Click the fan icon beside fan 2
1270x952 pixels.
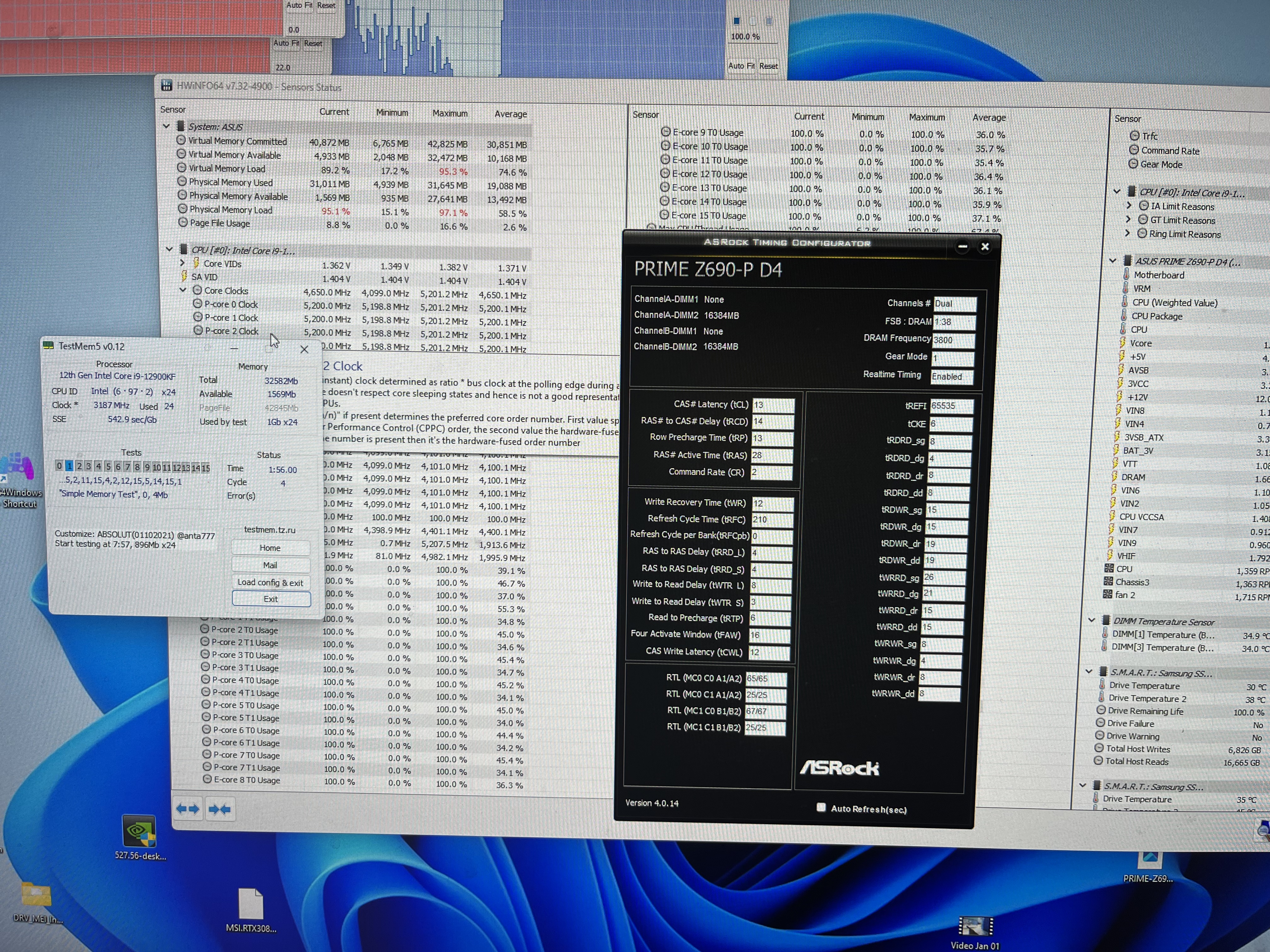click(1107, 594)
